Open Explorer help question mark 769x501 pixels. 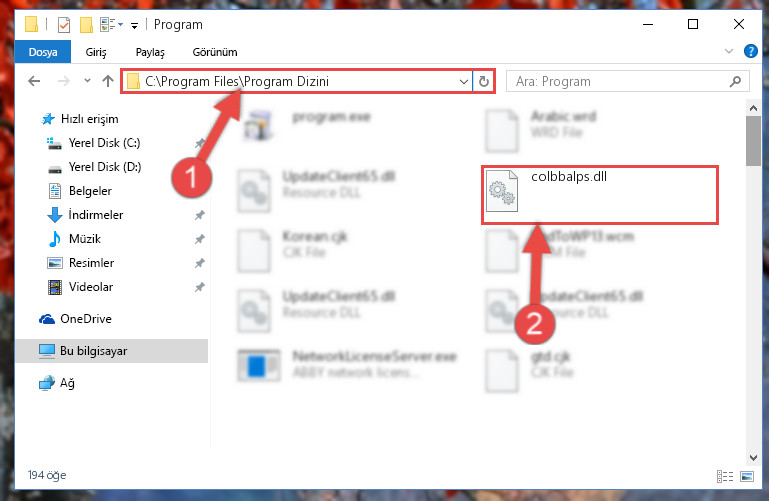(x=750, y=51)
